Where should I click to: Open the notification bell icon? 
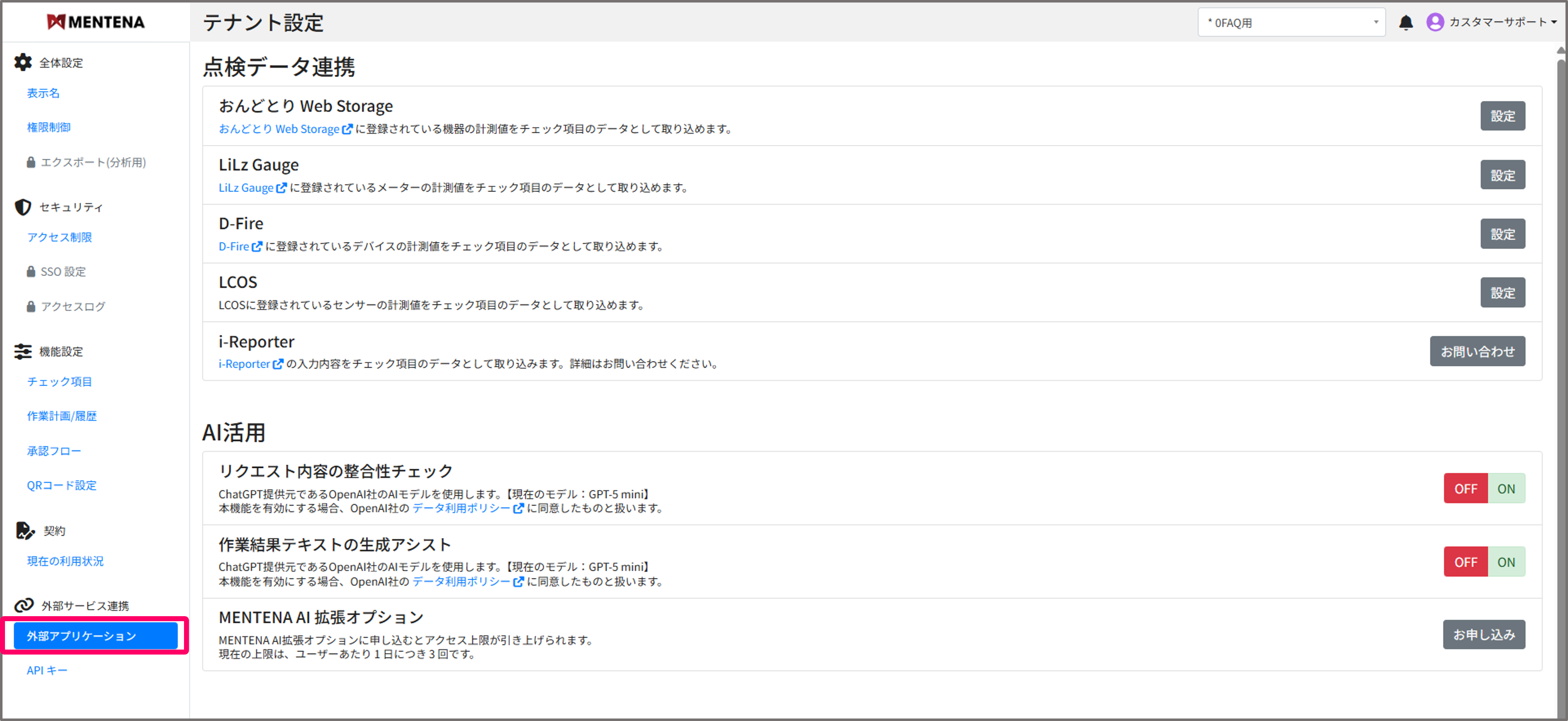point(1406,22)
